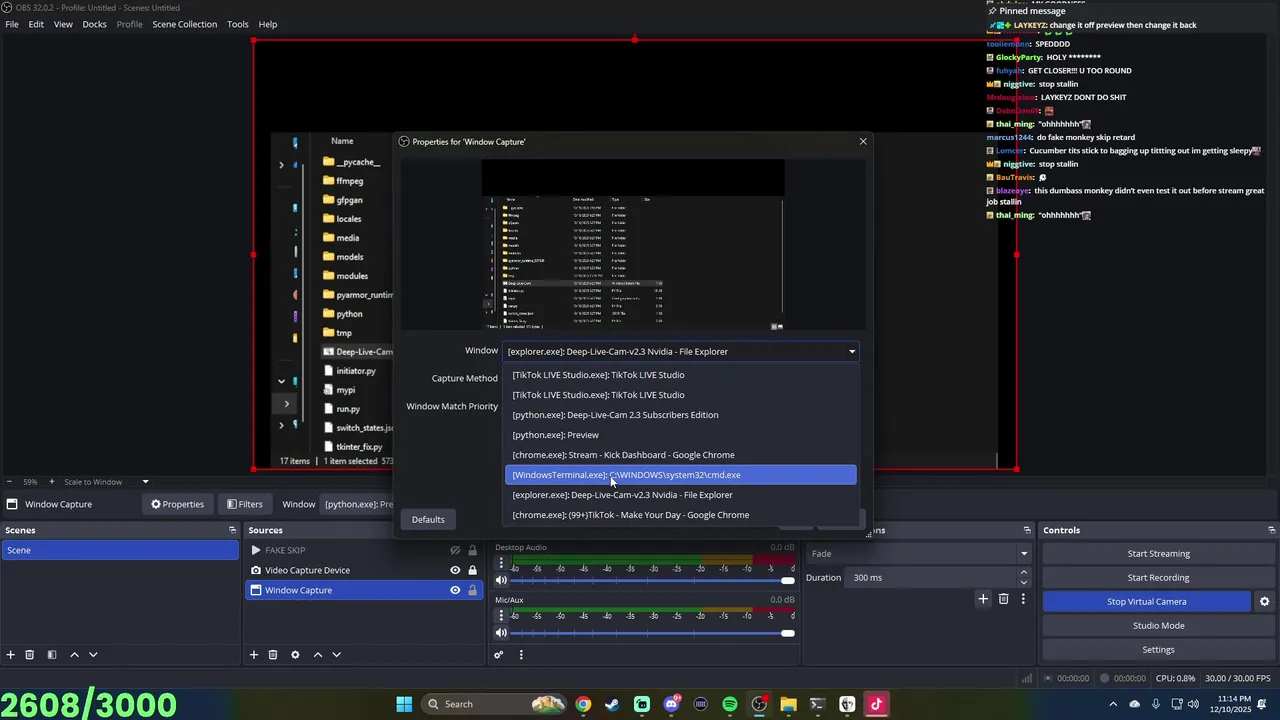Image resolution: width=1280 pixels, height=720 pixels.
Task: Open the Docks menu
Action: [x=94, y=24]
